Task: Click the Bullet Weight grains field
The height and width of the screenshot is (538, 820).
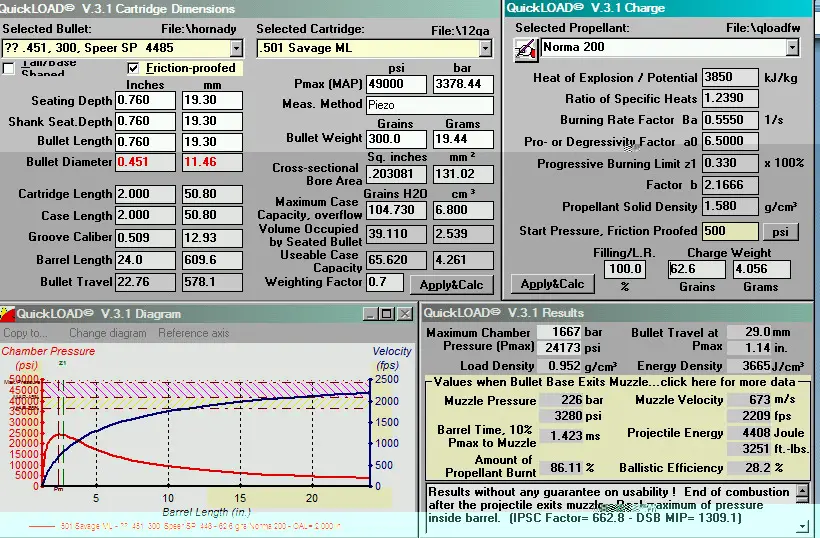Action: 396,139
